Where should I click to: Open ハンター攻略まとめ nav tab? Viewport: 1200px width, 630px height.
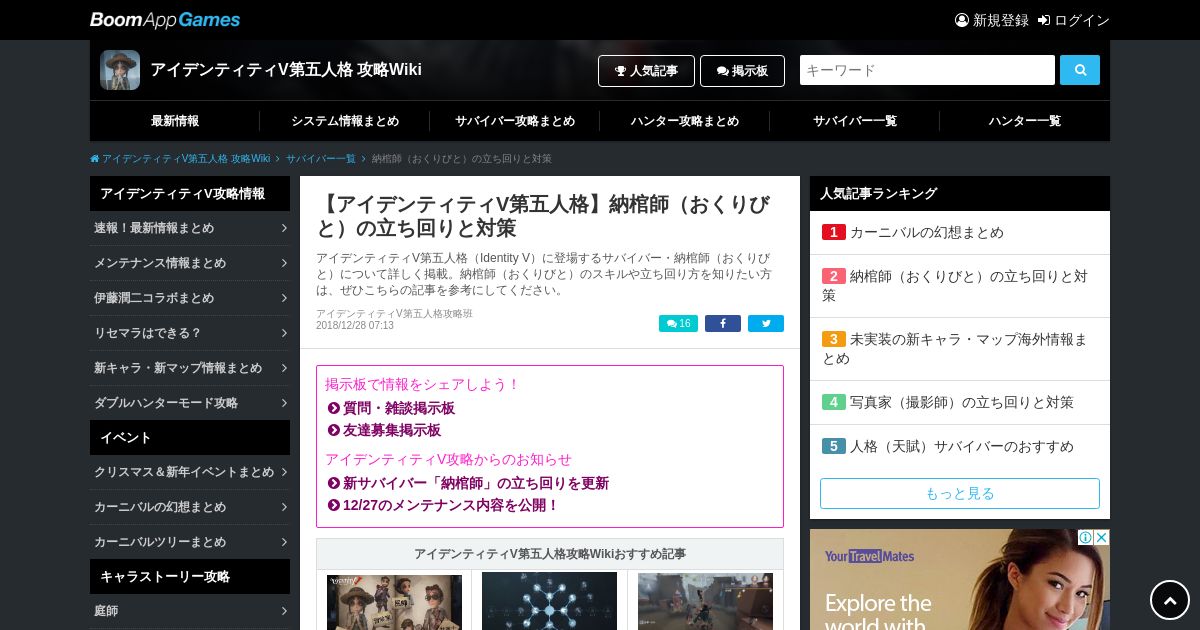tap(685, 121)
